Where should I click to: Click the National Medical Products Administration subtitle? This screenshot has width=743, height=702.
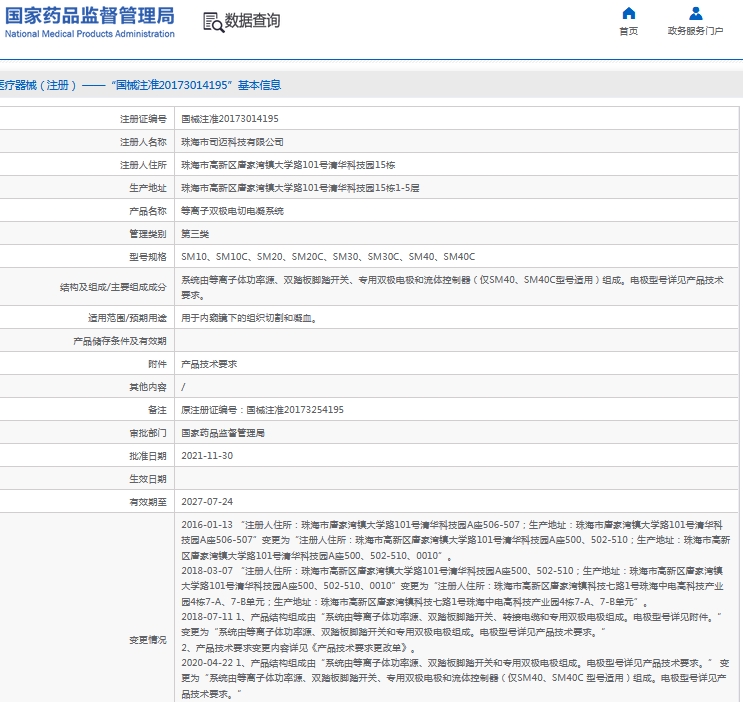(89, 34)
